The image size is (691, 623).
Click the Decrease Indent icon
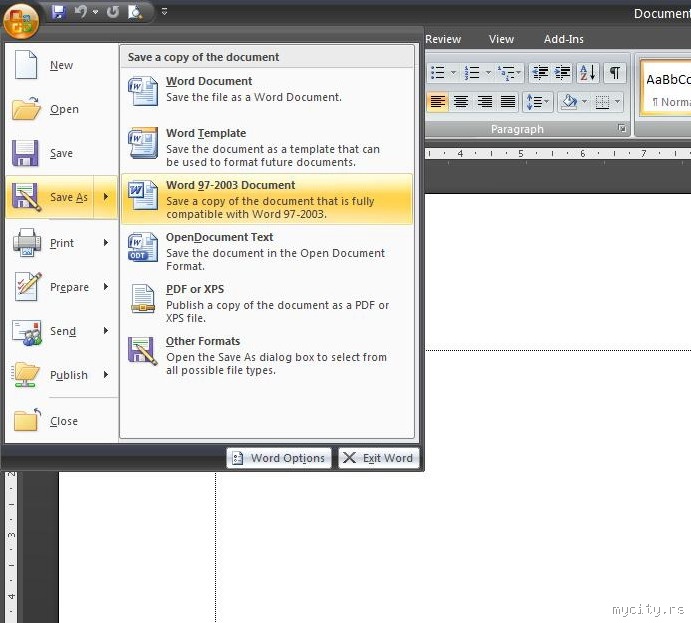coord(540,73)
